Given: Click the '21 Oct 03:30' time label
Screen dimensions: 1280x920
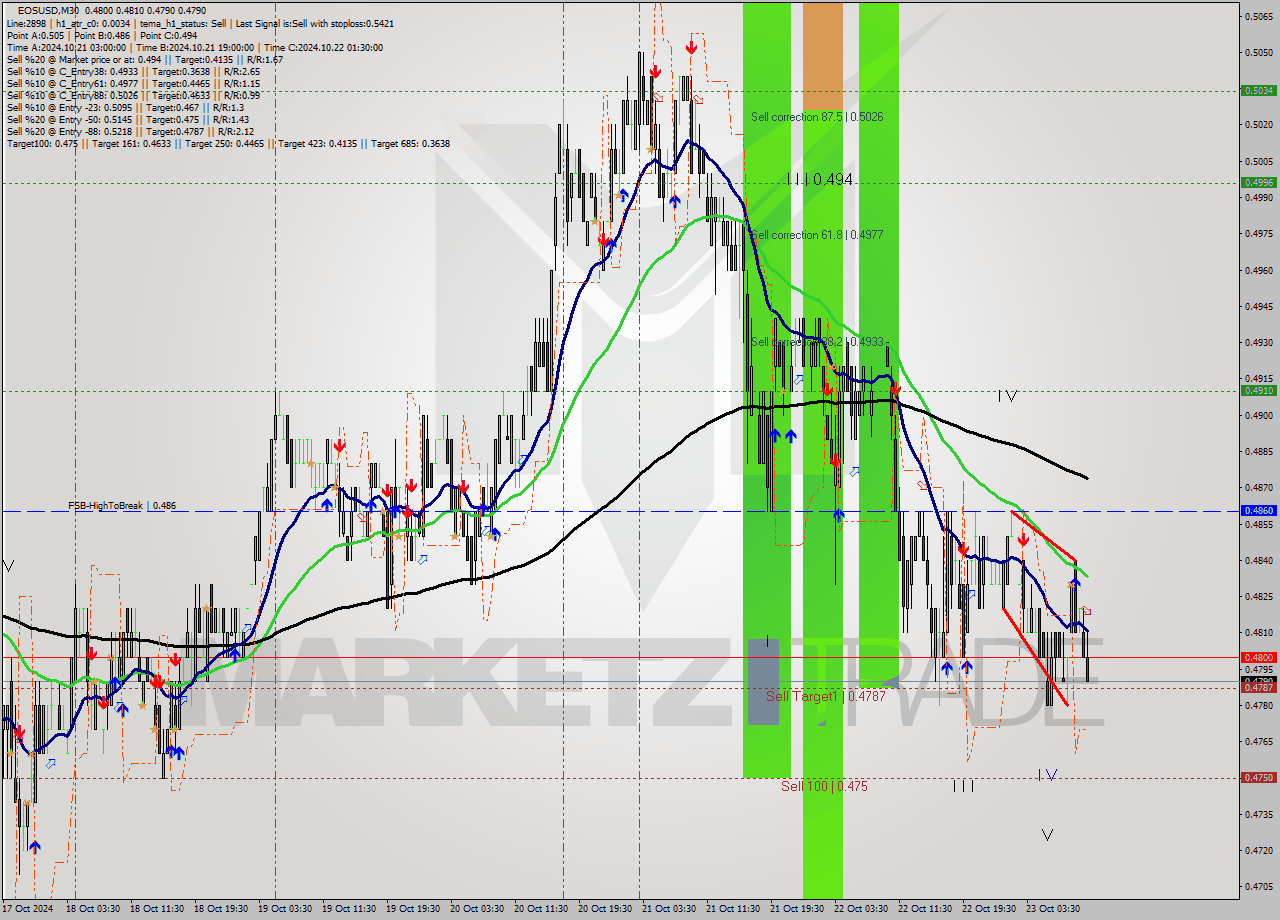Looking at the screenshot, I should coord(668,909).
